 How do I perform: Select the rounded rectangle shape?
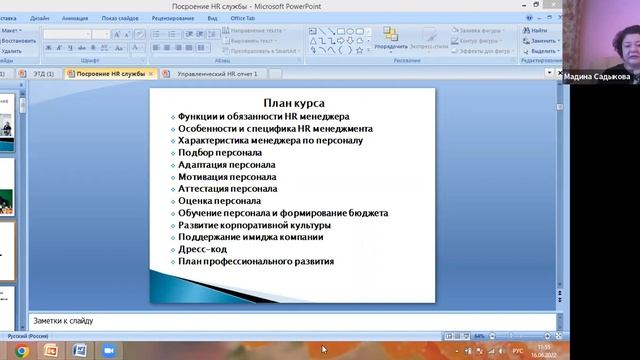pos(360,31)
